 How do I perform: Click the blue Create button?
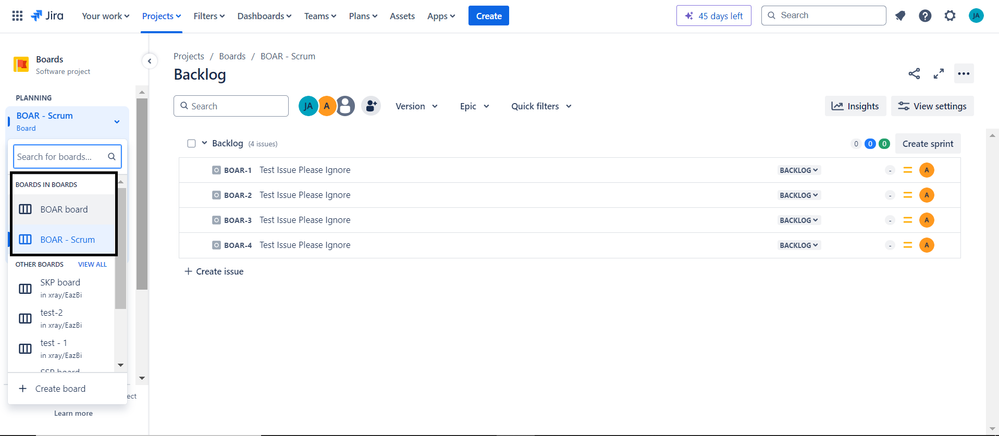489,16
